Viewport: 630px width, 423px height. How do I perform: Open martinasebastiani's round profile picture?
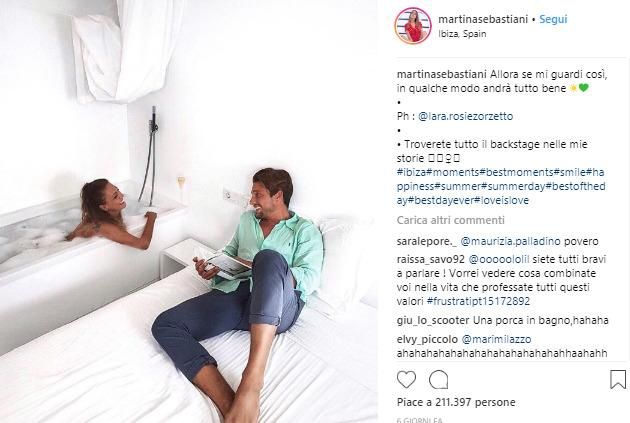(x=413, y=25)
